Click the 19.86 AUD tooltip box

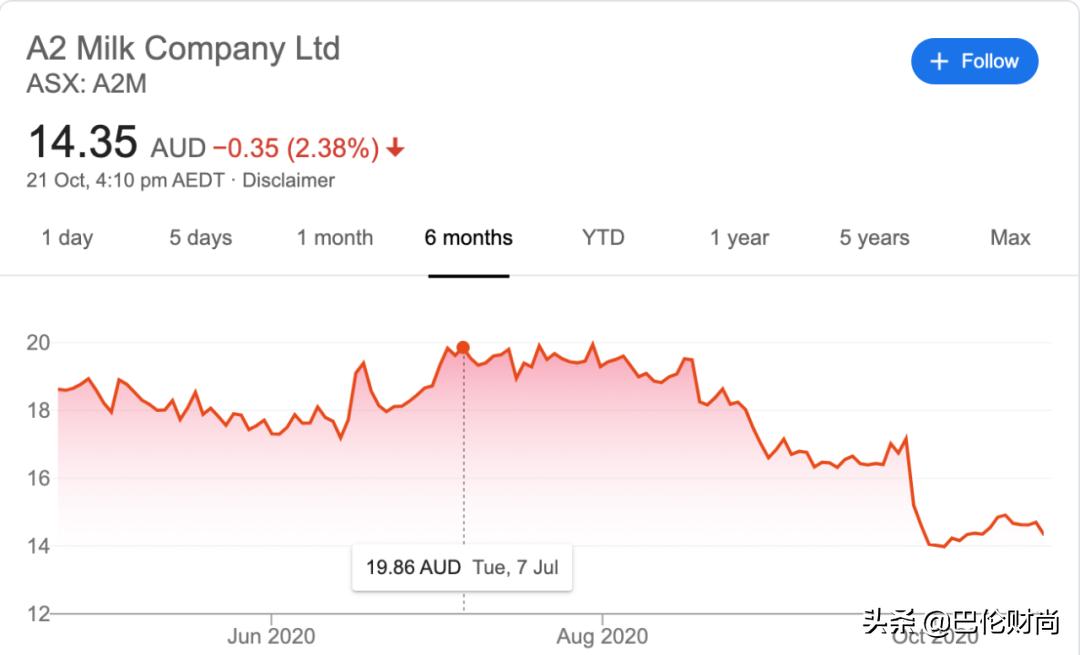click(x=462, y=567)
